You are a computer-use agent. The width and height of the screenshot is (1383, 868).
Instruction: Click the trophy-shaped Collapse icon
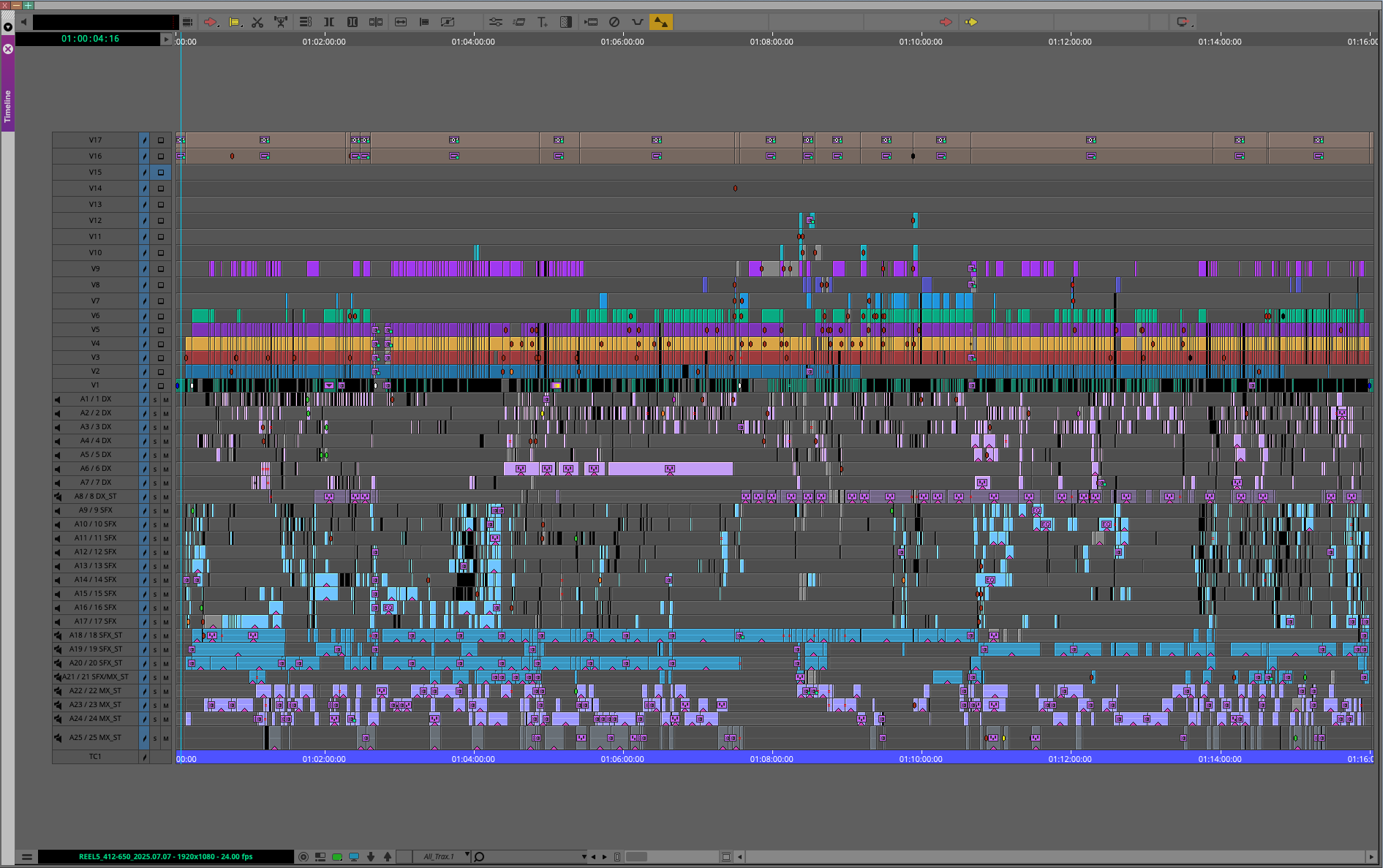point(281,23)
